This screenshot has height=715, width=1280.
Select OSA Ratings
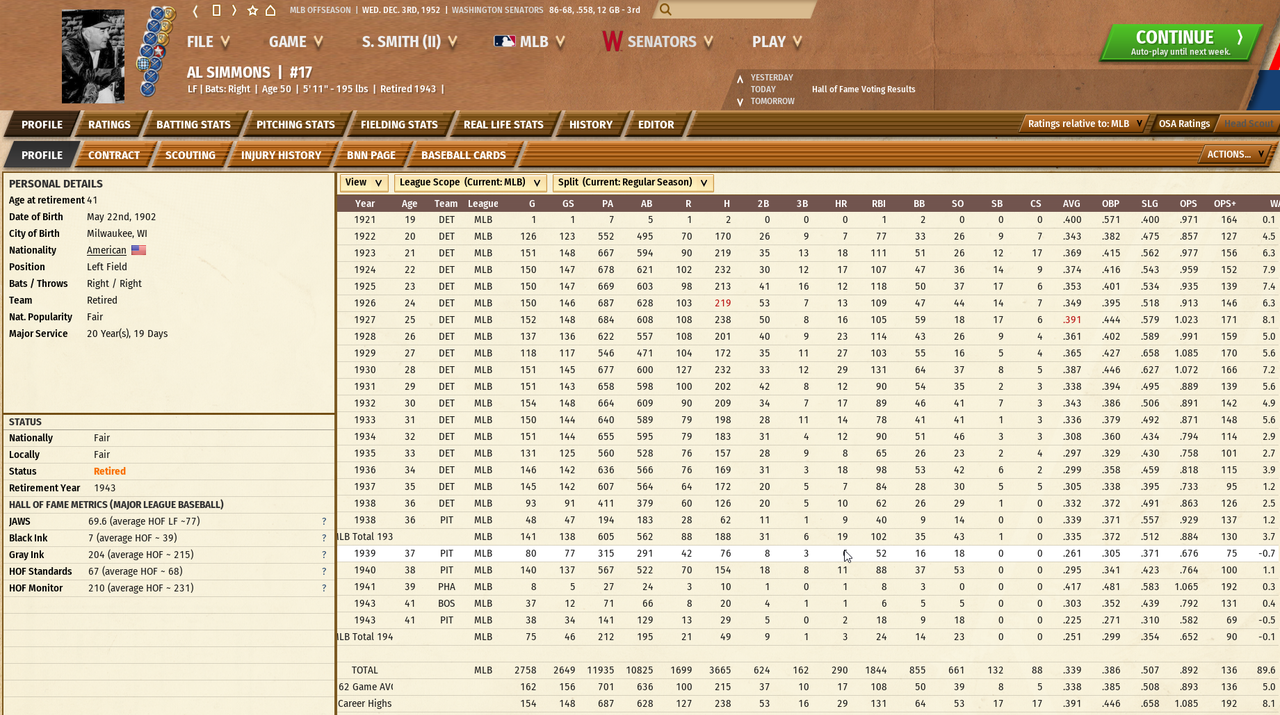1184,124
